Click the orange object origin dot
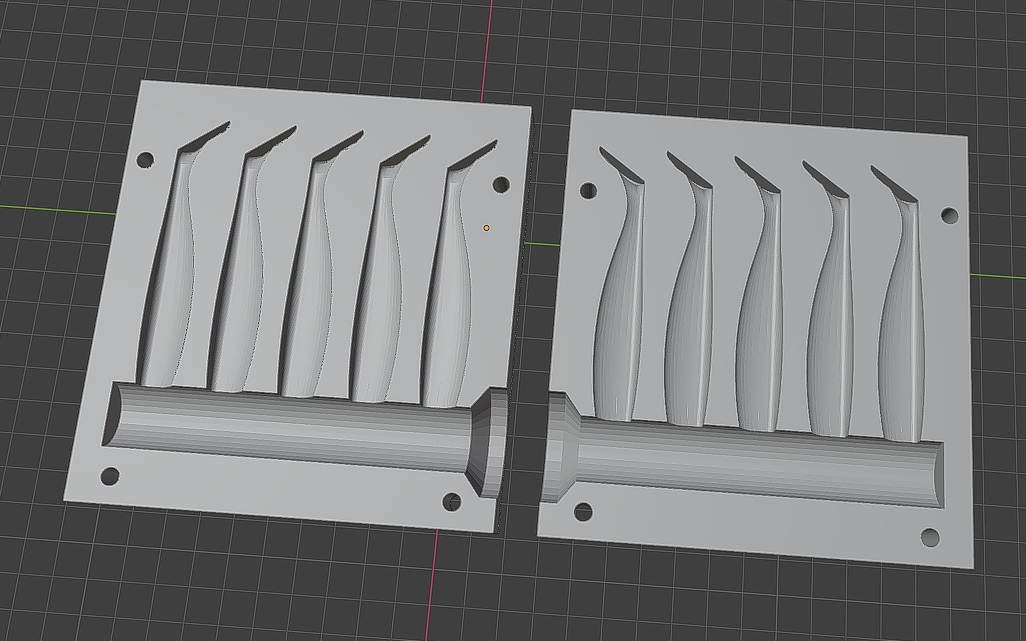 click(x=486, y=228)
